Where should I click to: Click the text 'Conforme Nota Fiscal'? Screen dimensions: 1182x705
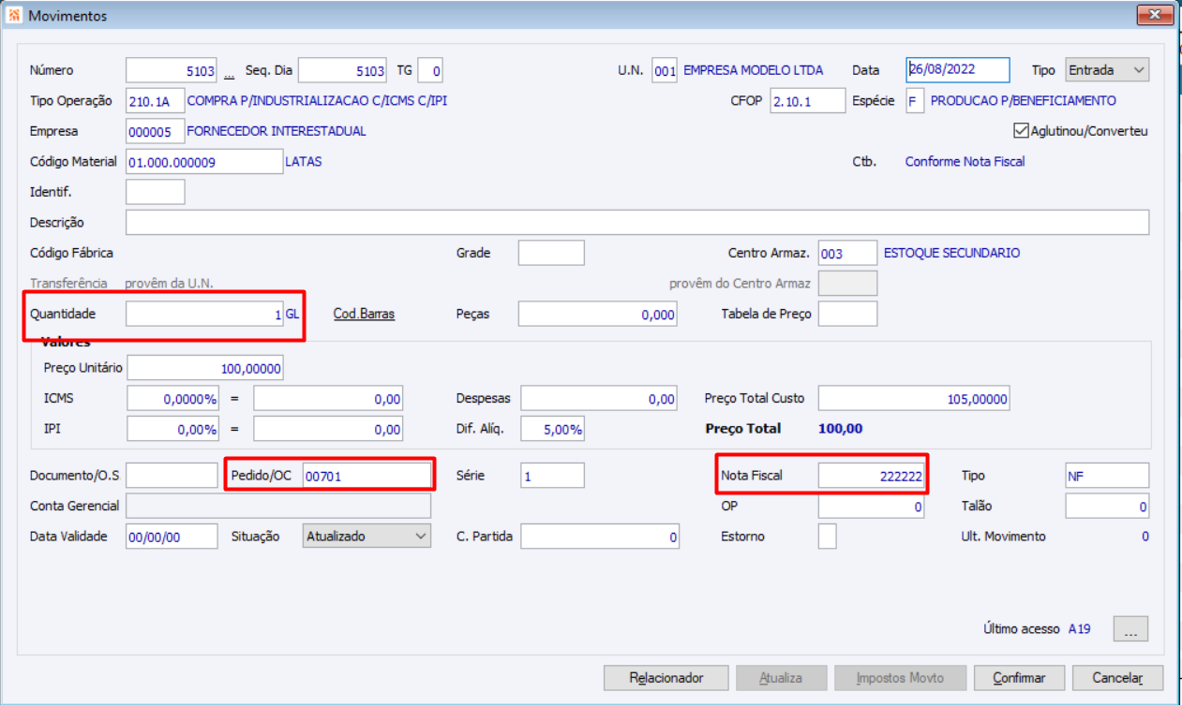click(965, 161)
